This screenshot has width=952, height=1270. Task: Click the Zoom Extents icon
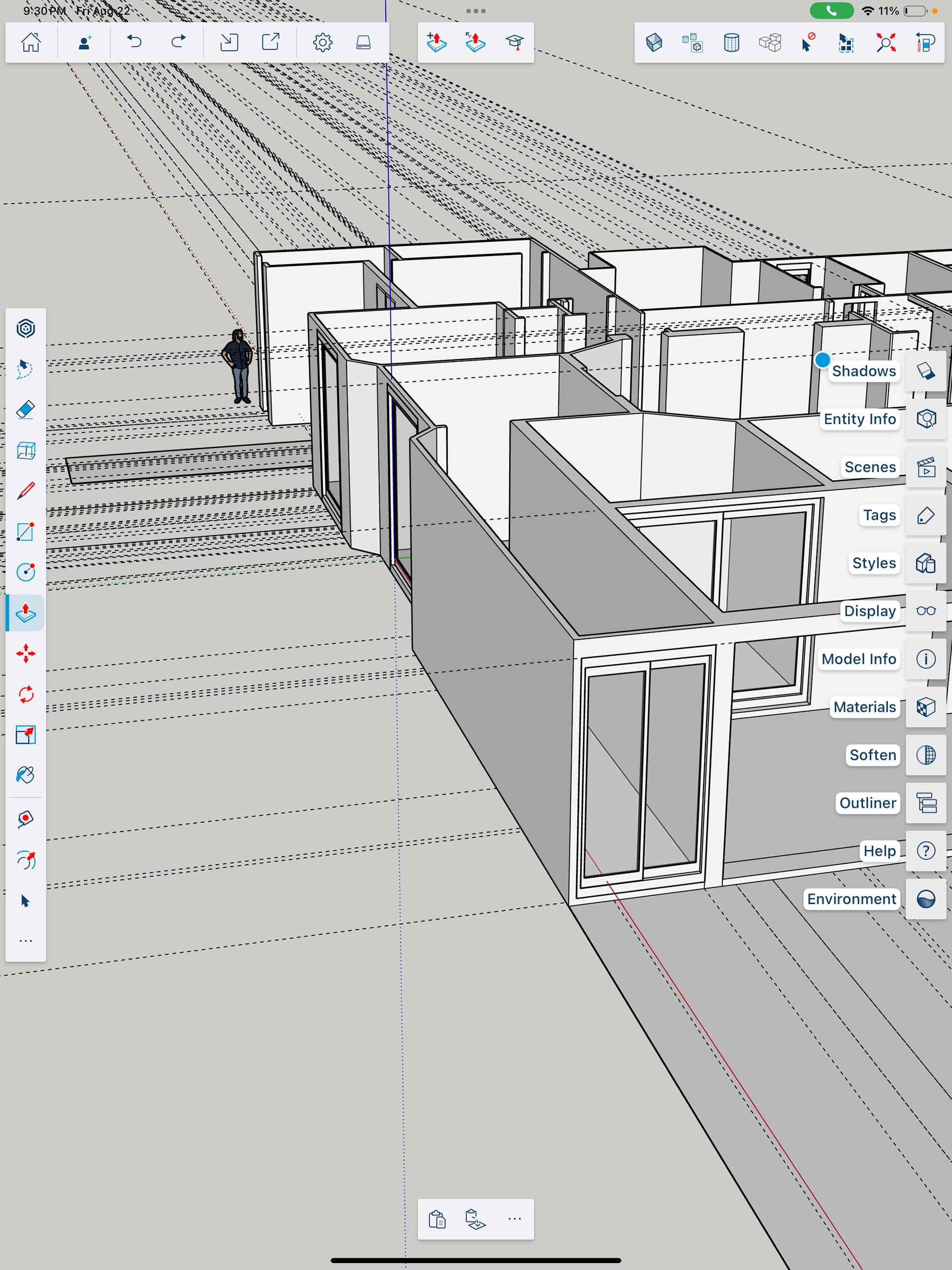[886, 43]
